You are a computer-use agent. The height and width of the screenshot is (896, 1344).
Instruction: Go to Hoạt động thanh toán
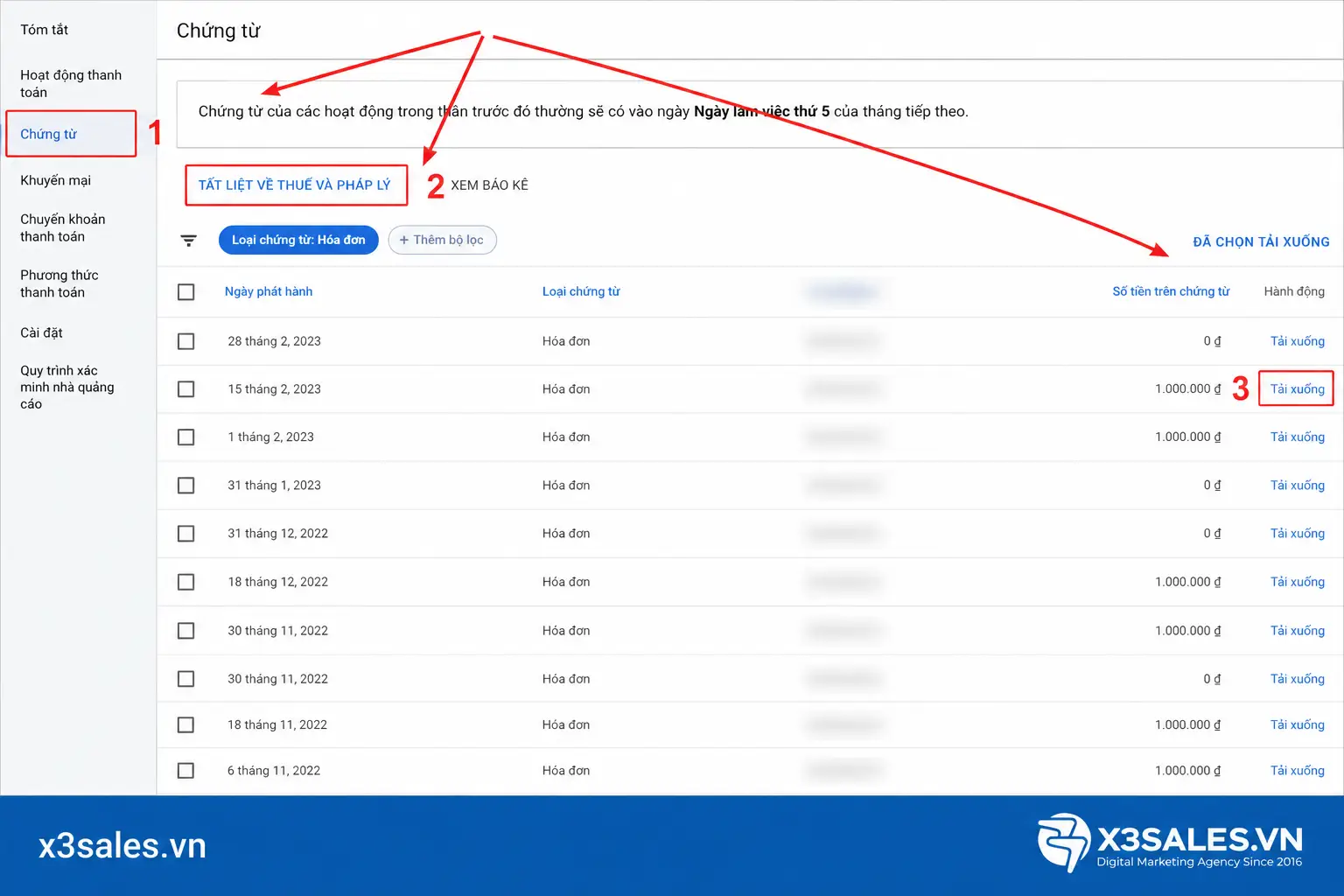[x=71, y=84]
